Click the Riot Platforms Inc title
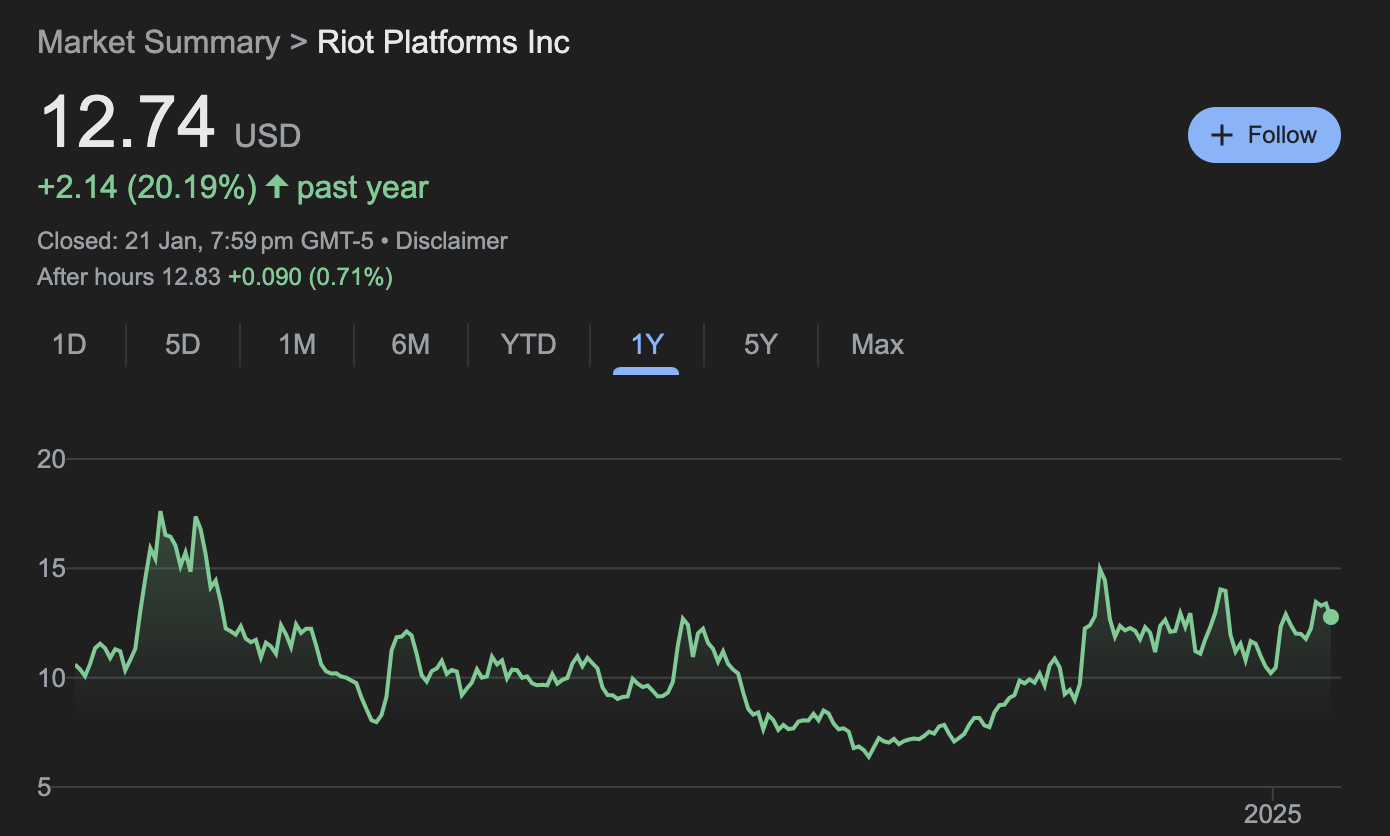Viewport: 1390px width, 836px height. point(444,42)
